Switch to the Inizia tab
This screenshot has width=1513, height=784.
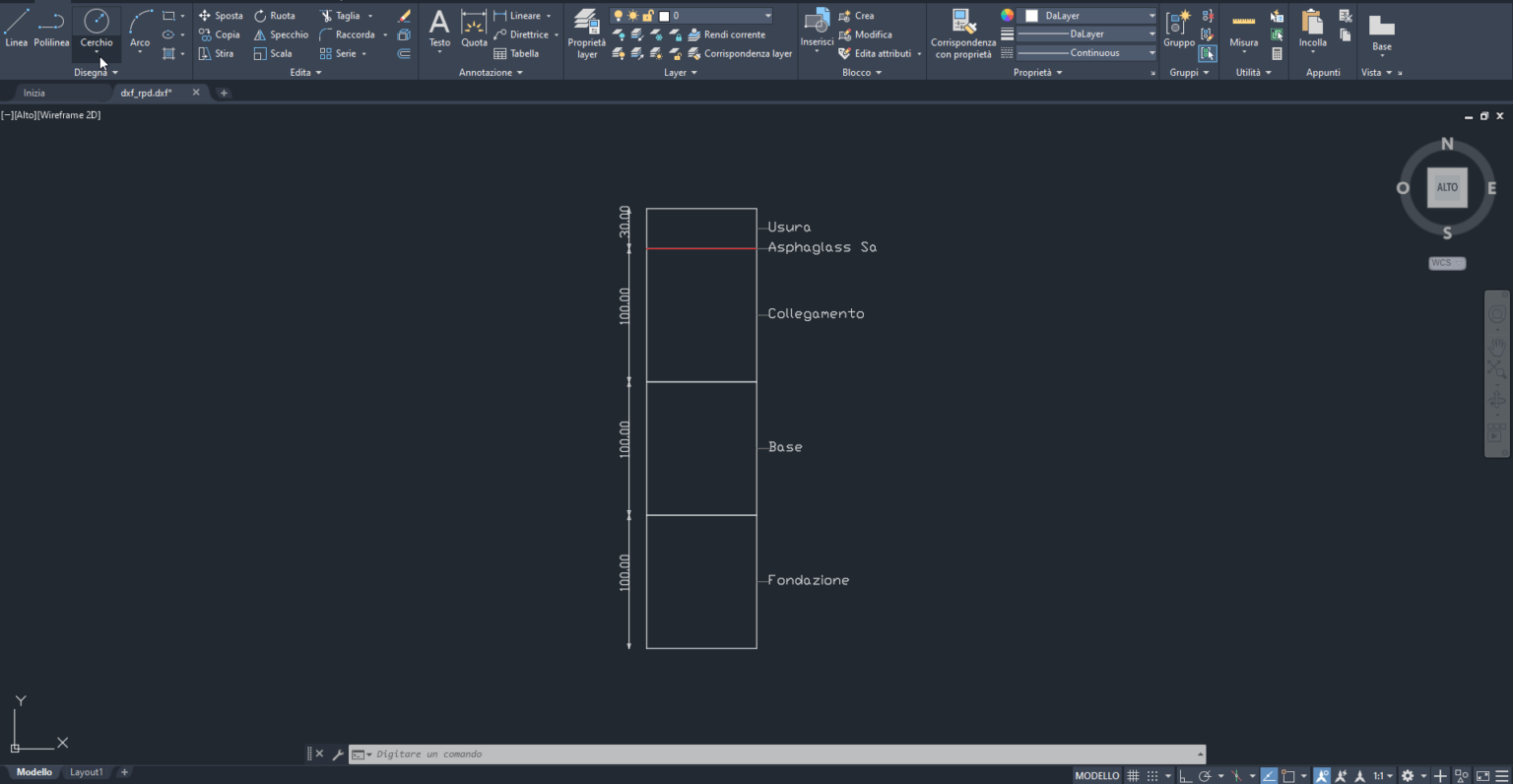click(34, 93)
